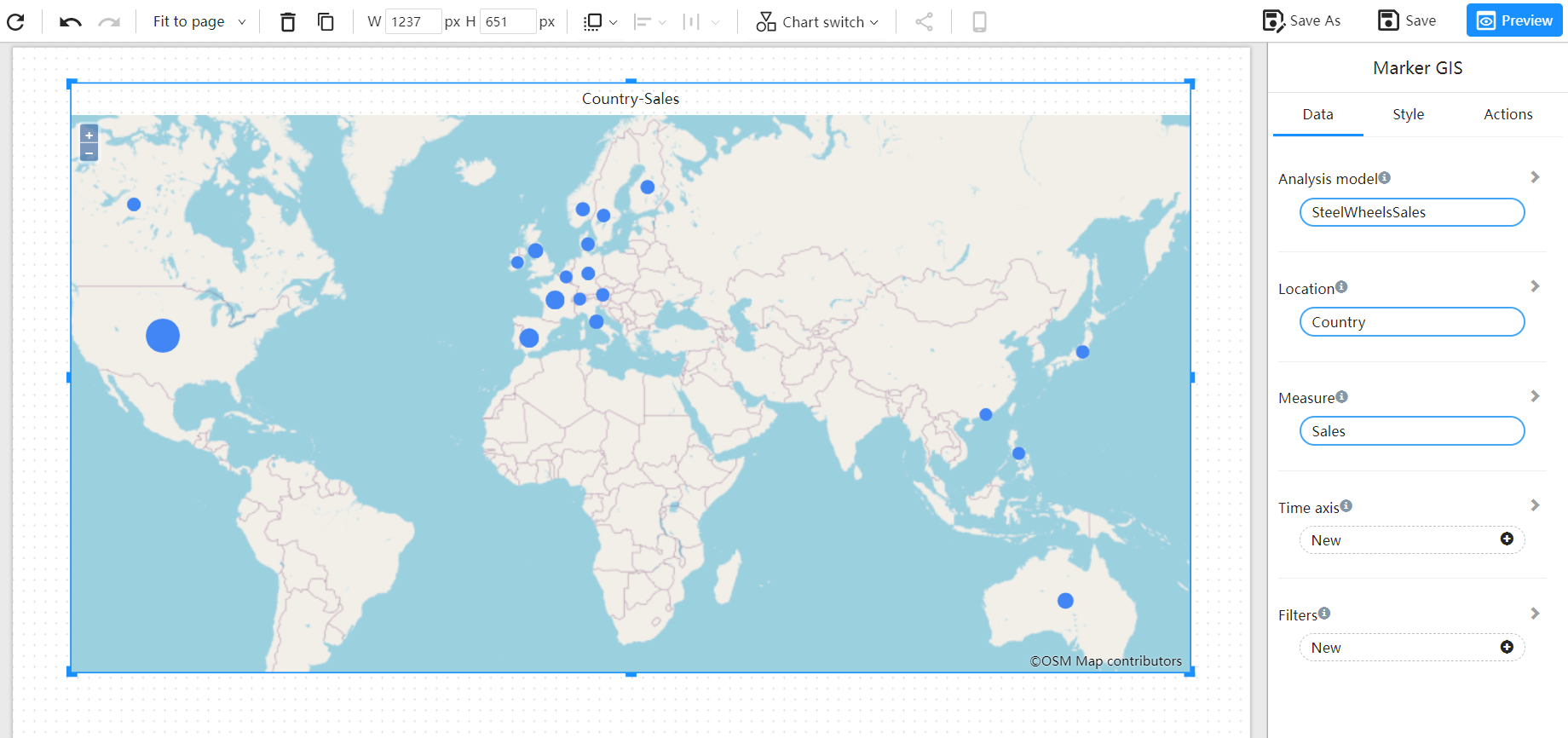Click the refresh icon in the toolbar
The image size is (1568, 738).
coord(15,21)
